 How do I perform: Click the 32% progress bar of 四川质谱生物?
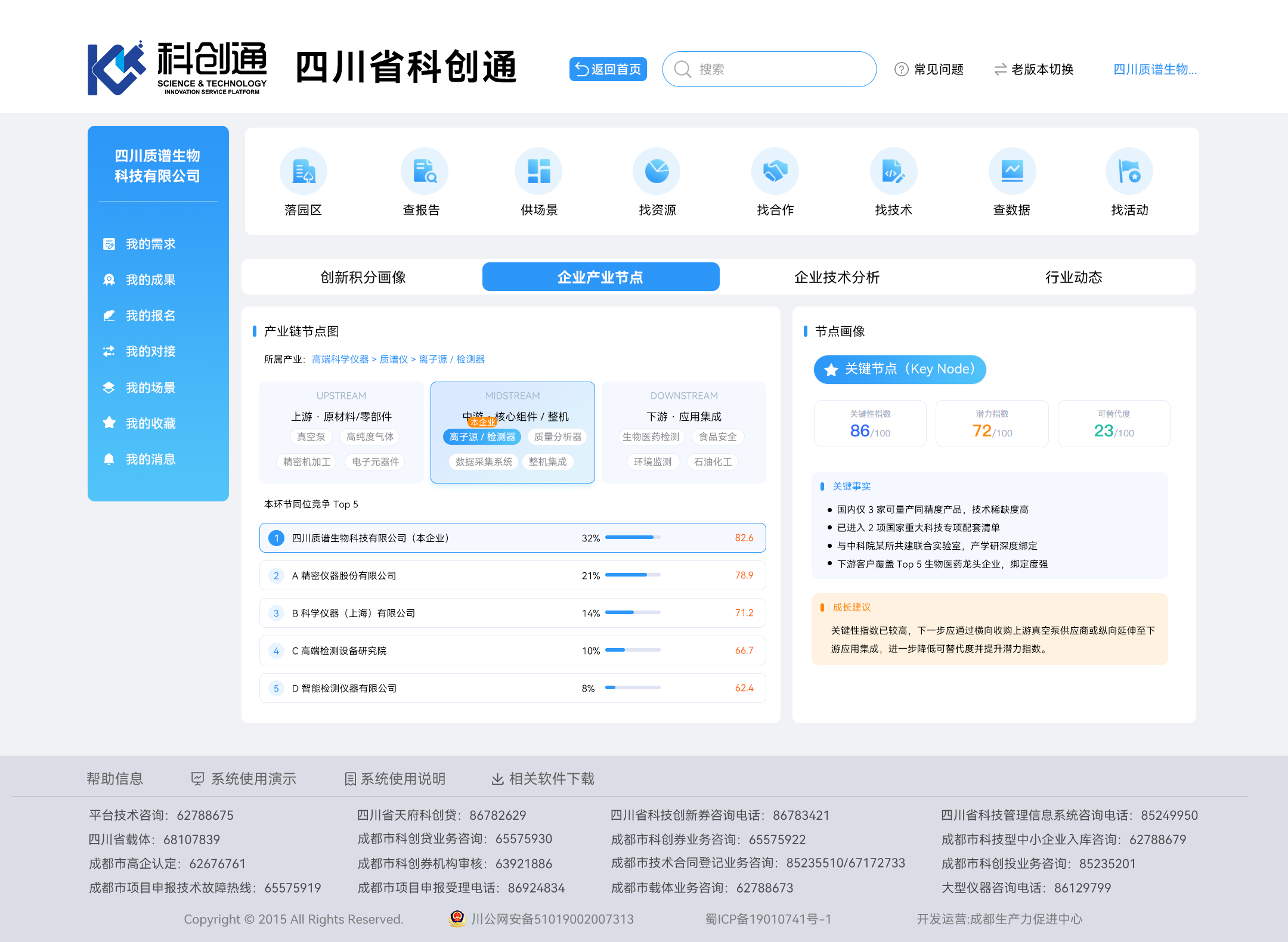click(633, 537)
